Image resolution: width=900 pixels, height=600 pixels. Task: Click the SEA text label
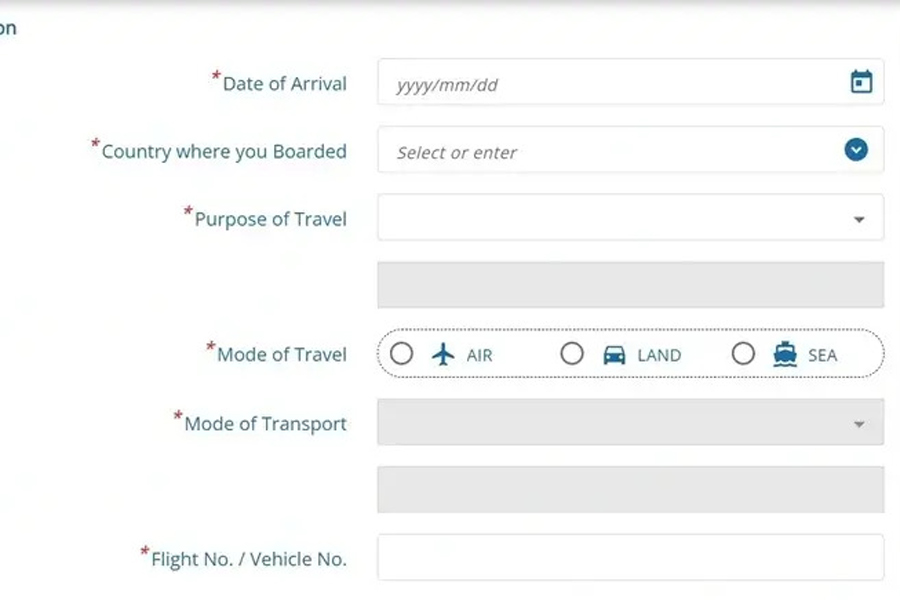pyautogui.click(x=822, y=355)
